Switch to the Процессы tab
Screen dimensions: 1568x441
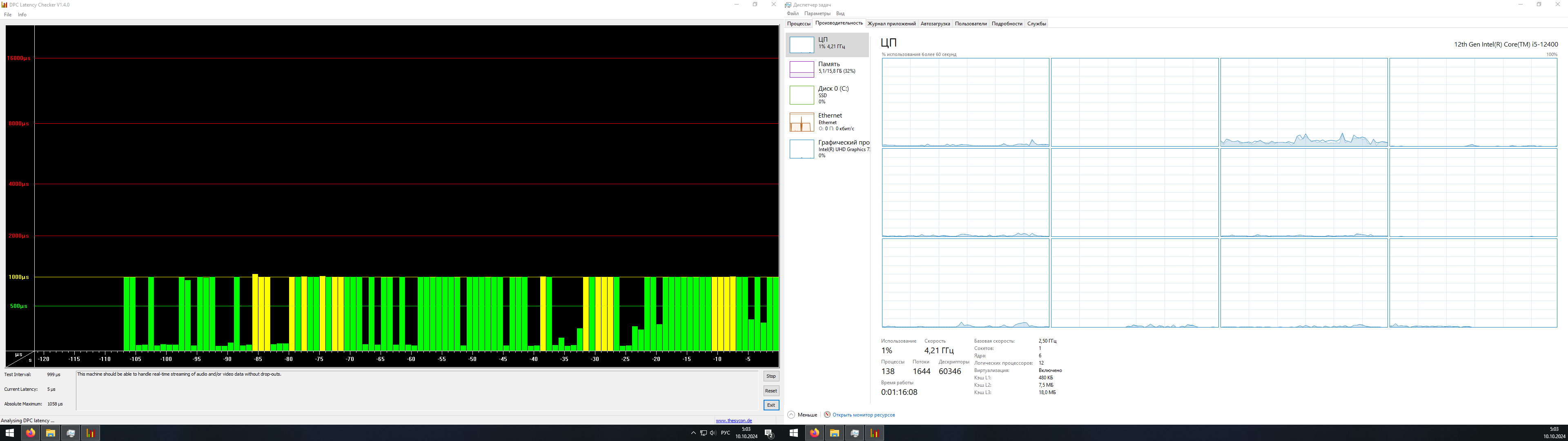coord(799,24)
